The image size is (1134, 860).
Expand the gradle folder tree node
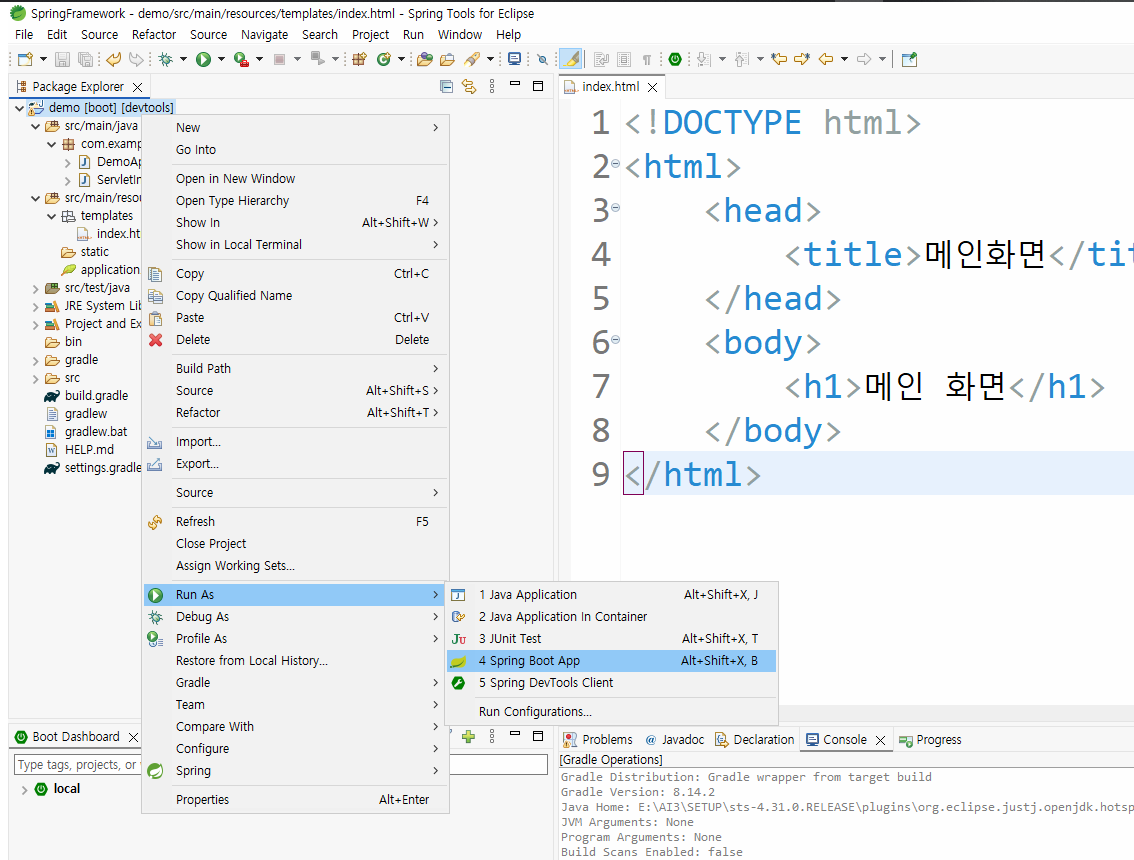click(x=35, y=360)
